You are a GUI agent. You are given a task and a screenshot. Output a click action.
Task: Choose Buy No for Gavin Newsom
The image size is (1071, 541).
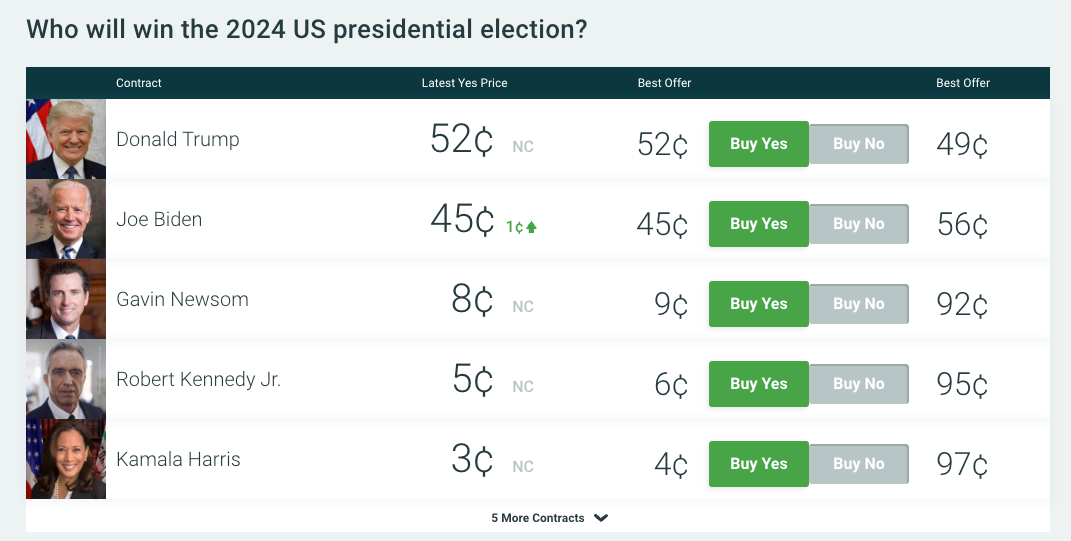[x=858, y=304]
